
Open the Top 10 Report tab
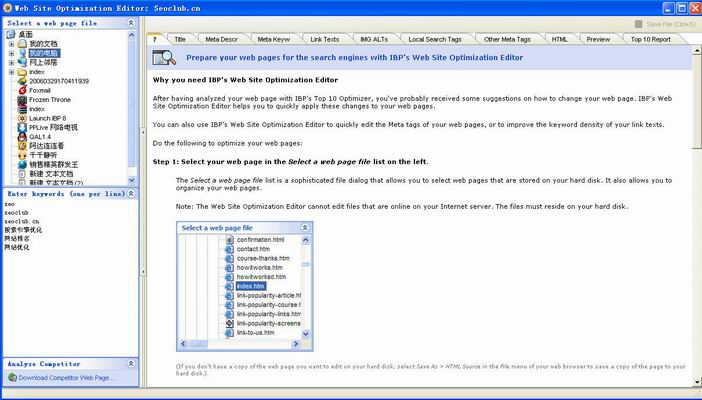coord(651,39)
